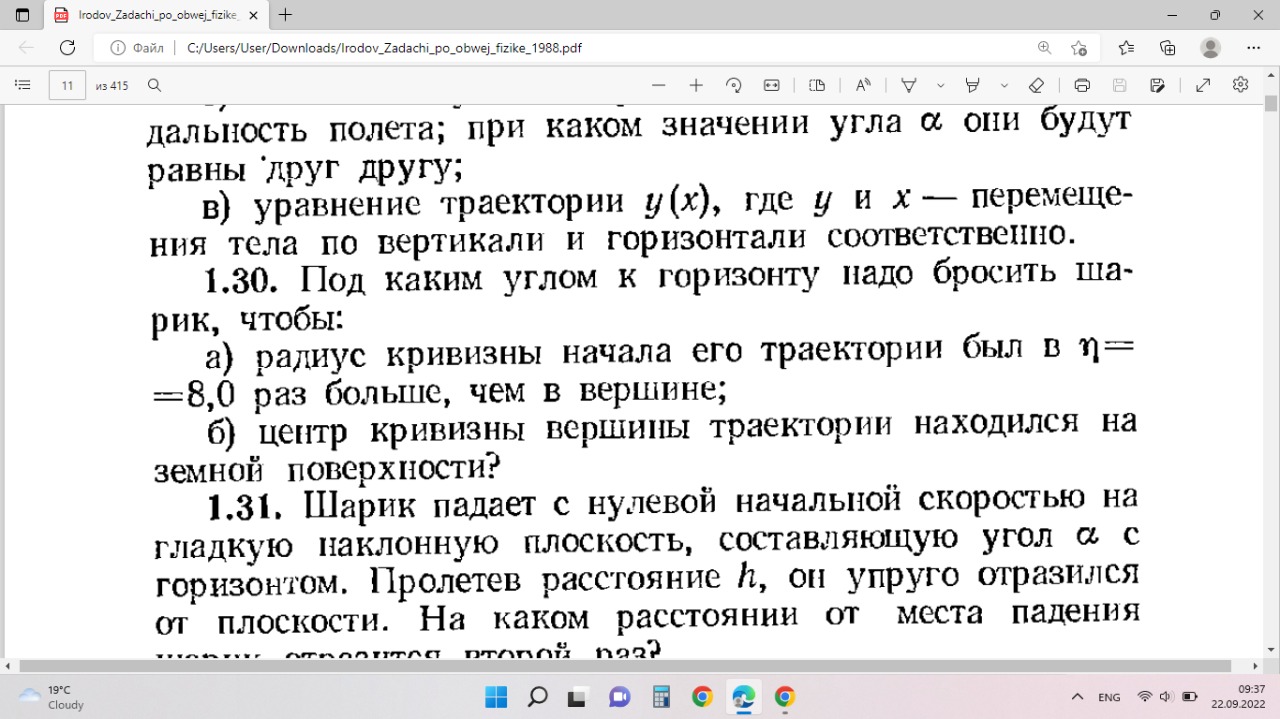Toggle the page view layout button
The width and height of the screenshot is (1280, 719).
817,85
